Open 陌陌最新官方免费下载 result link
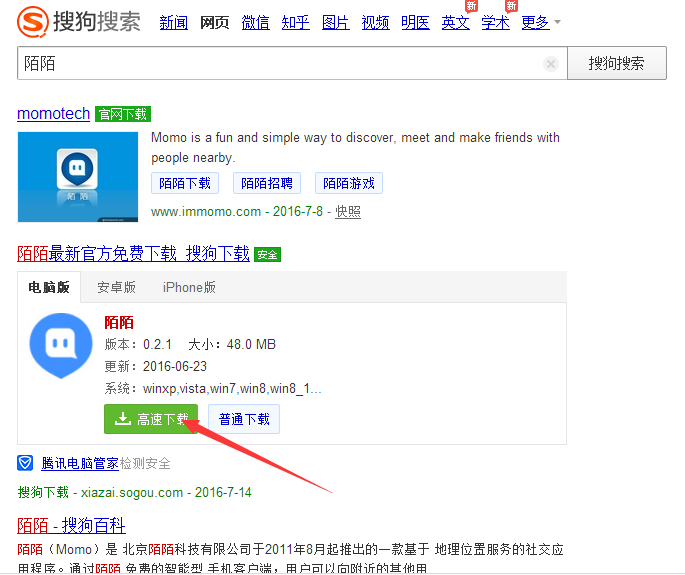Image resolution: width=685 pixels, height=575 pixels. [x=133, y=253]
